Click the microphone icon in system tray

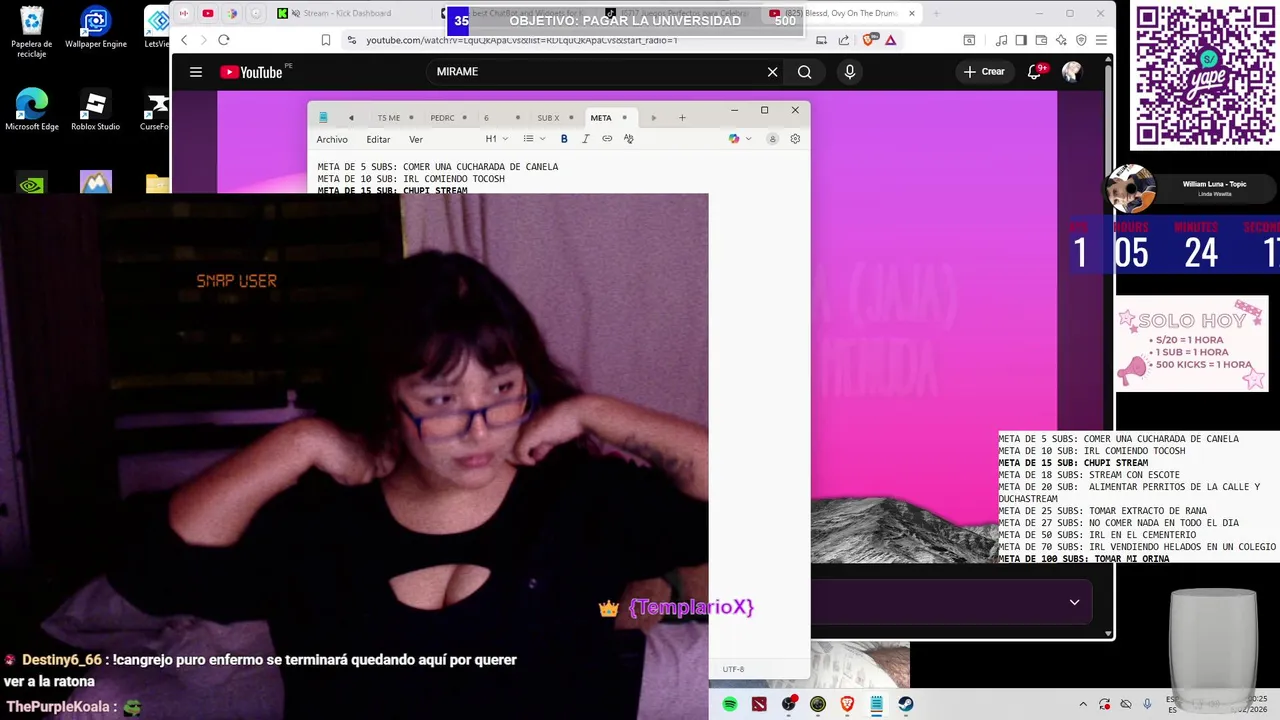(x=1147, y=704)
